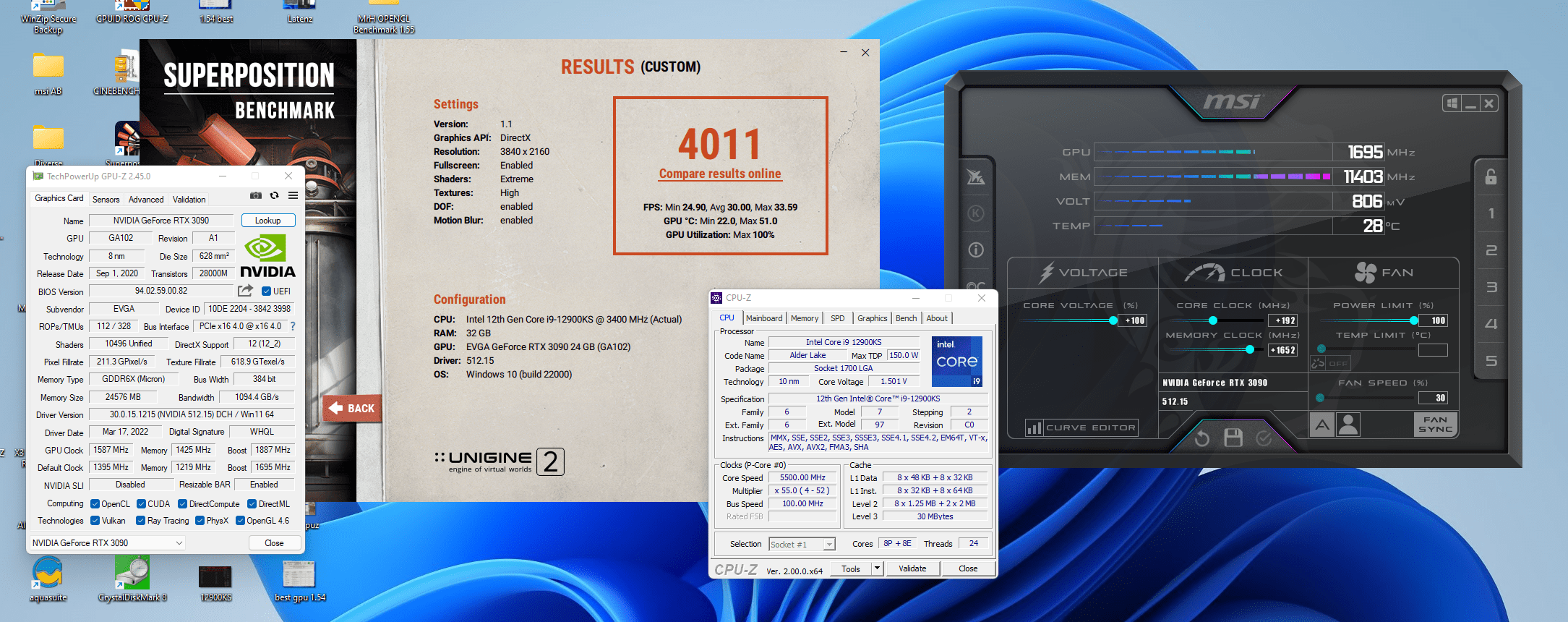Switch to the CPU-Z Memory tab

(805, 318)
